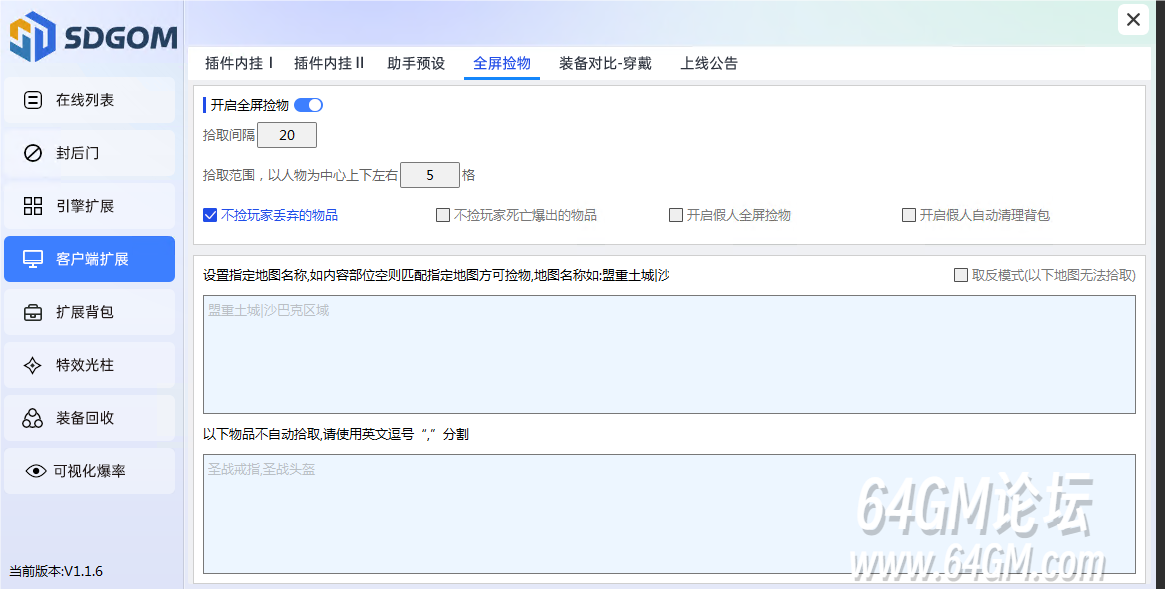This screenshot has width=1165, height=589.
Task: Click the 装备回收 recycle icon
Action: tap(33, 418)
